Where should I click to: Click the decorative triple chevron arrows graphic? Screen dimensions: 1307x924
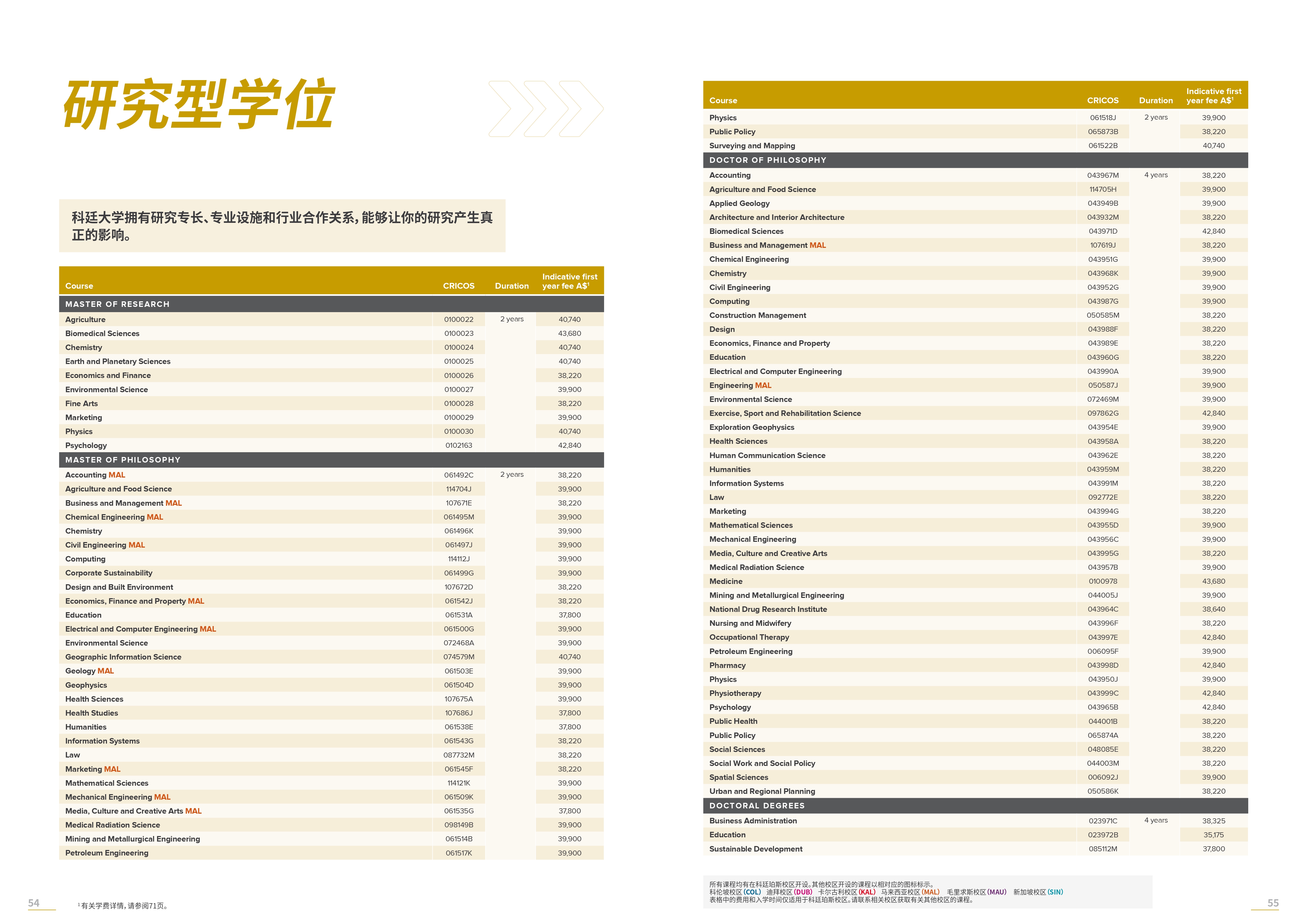(x=545, y=109)
